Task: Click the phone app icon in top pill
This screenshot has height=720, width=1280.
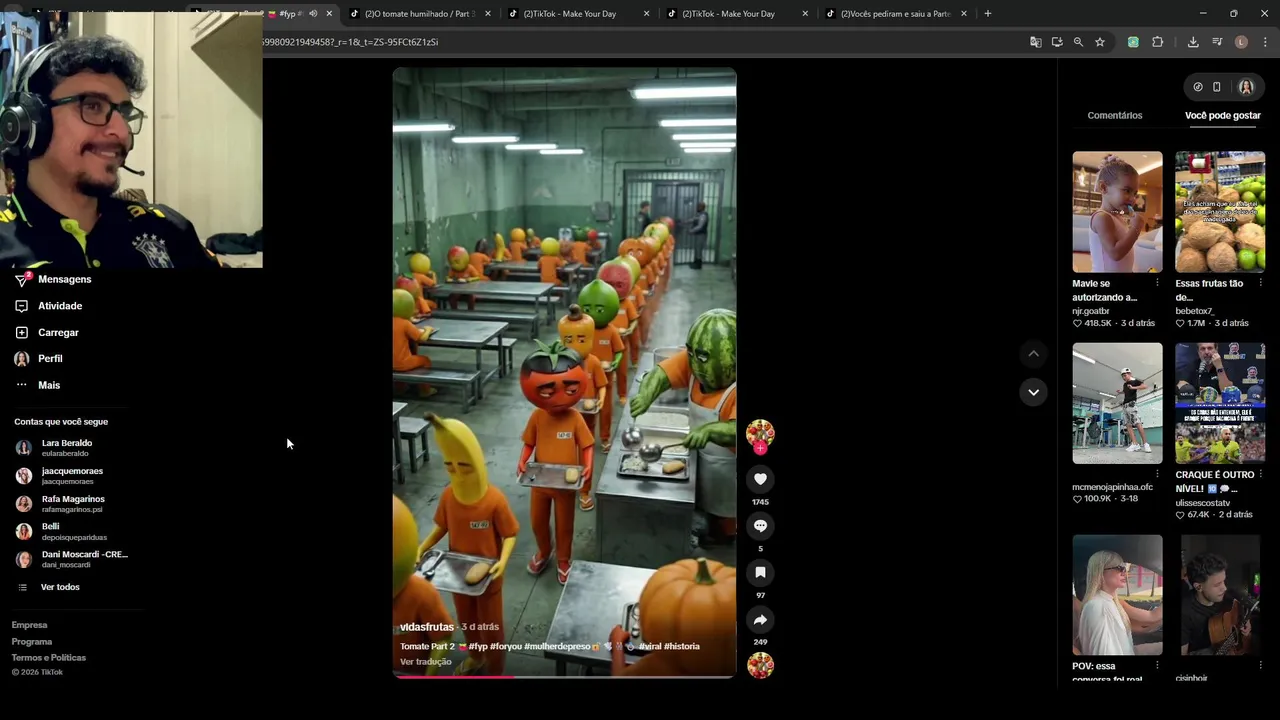Action: coord(1217,87)
